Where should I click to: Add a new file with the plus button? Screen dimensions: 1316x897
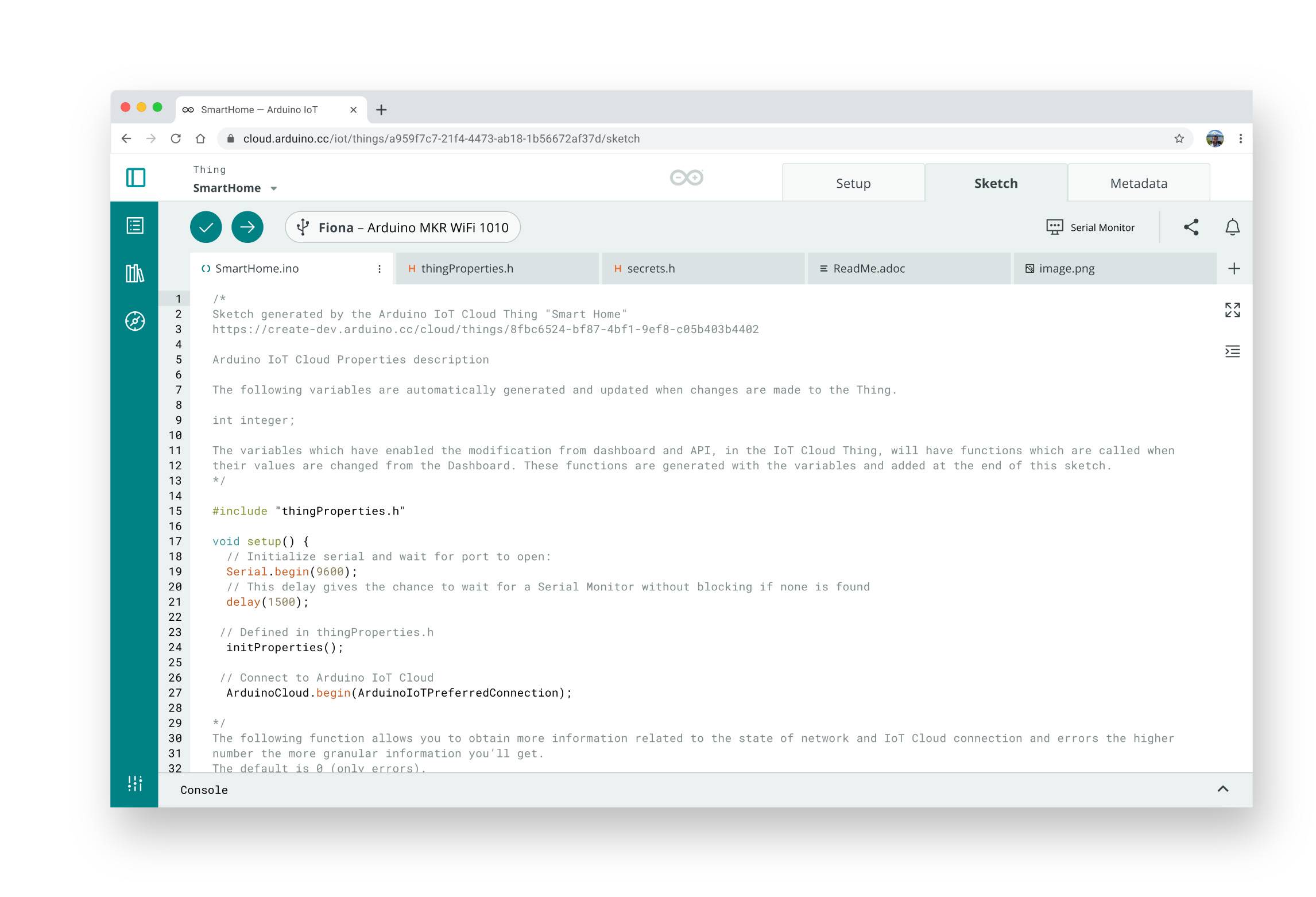pyautogui.click(x=1234, y=268)
